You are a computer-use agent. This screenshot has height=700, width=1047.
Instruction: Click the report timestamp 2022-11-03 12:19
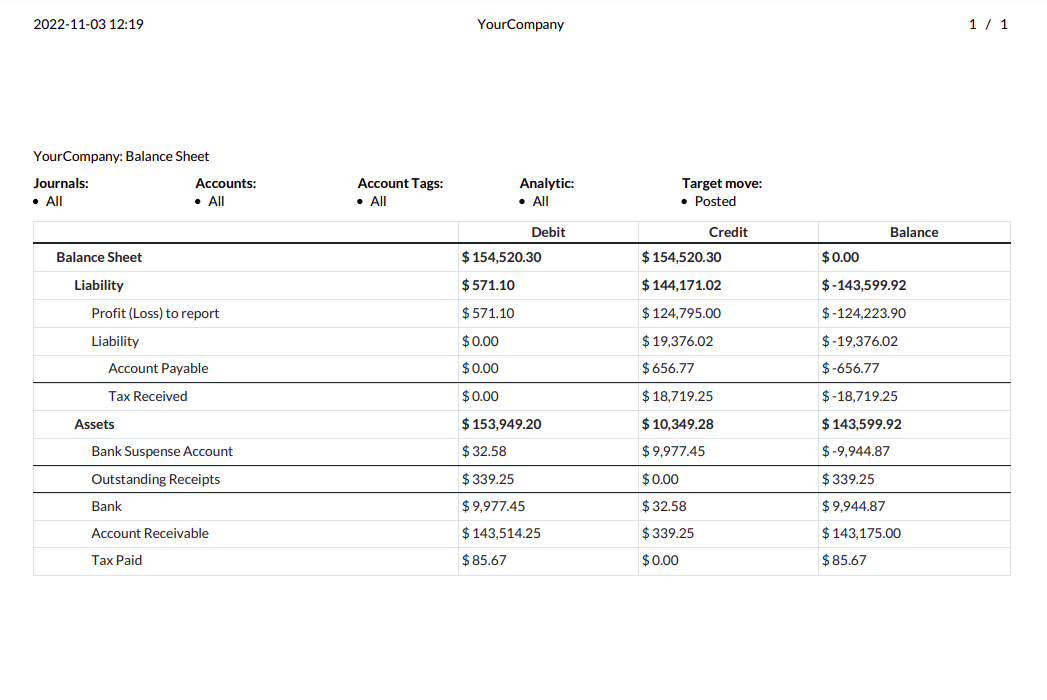point(88,24)
